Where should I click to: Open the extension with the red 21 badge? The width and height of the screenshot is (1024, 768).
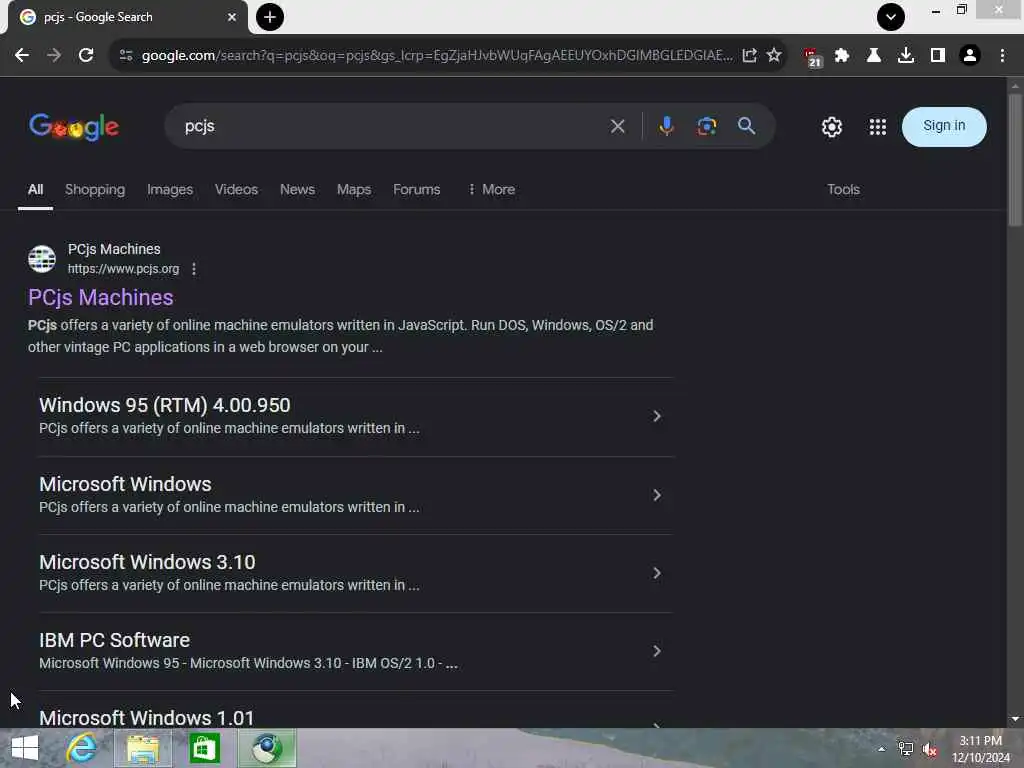tap(812, 57)
